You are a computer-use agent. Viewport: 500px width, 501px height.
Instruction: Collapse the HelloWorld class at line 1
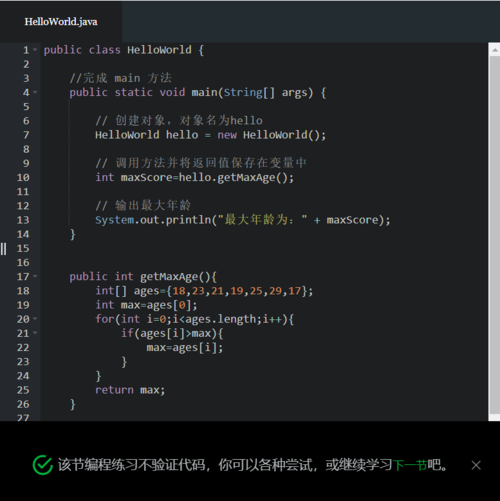35,50
